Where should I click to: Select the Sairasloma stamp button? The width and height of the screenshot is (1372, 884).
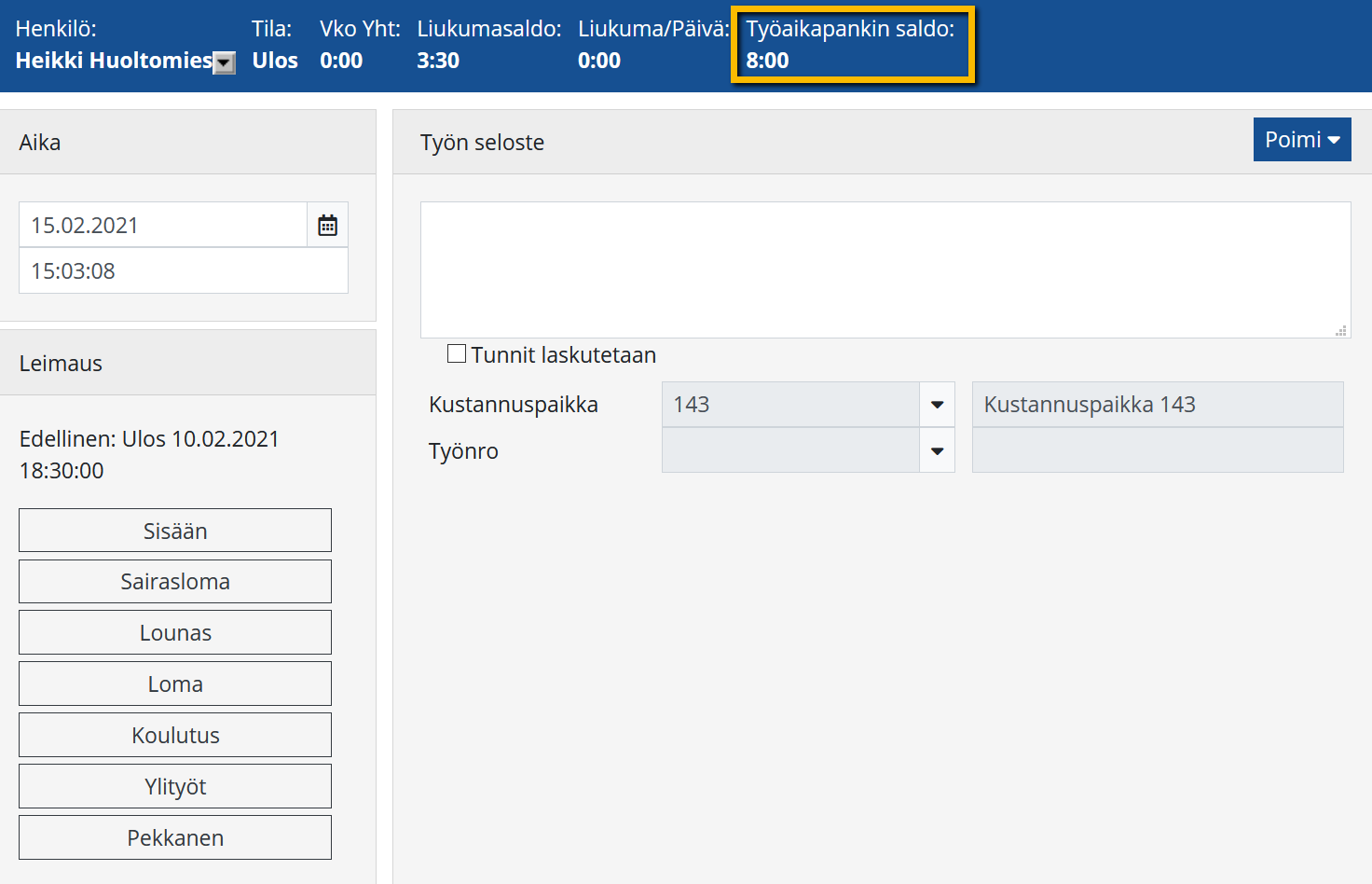[x=175, y=582]
